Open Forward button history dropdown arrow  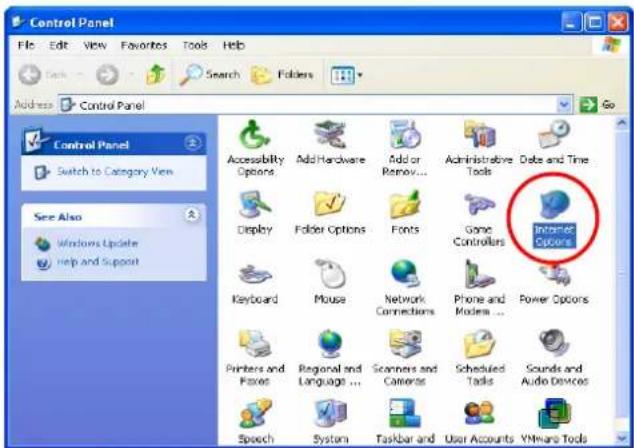pos(131,75)
